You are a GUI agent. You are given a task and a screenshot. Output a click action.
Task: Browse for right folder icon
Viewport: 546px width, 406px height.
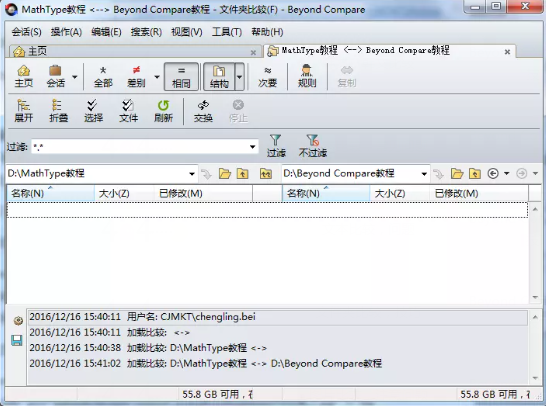(457, 173)
